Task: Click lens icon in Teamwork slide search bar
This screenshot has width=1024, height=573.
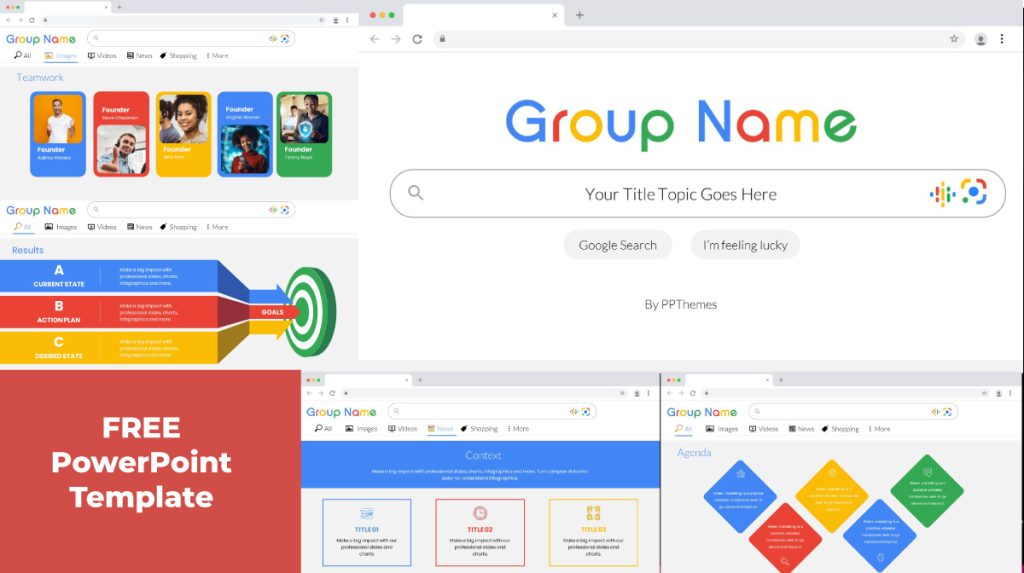Action: click(285, 39)
